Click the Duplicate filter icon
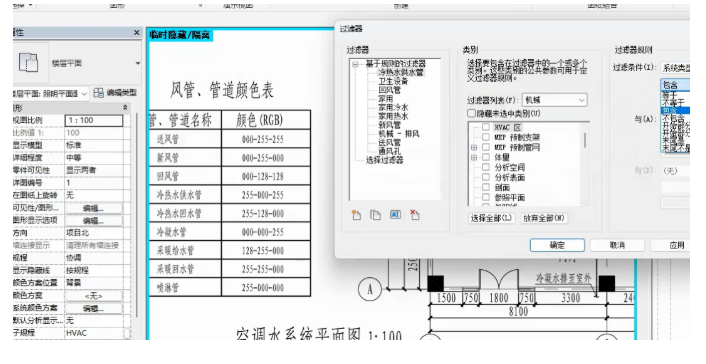Viewport: 706px width, 364px height. [x=376, y=215]
